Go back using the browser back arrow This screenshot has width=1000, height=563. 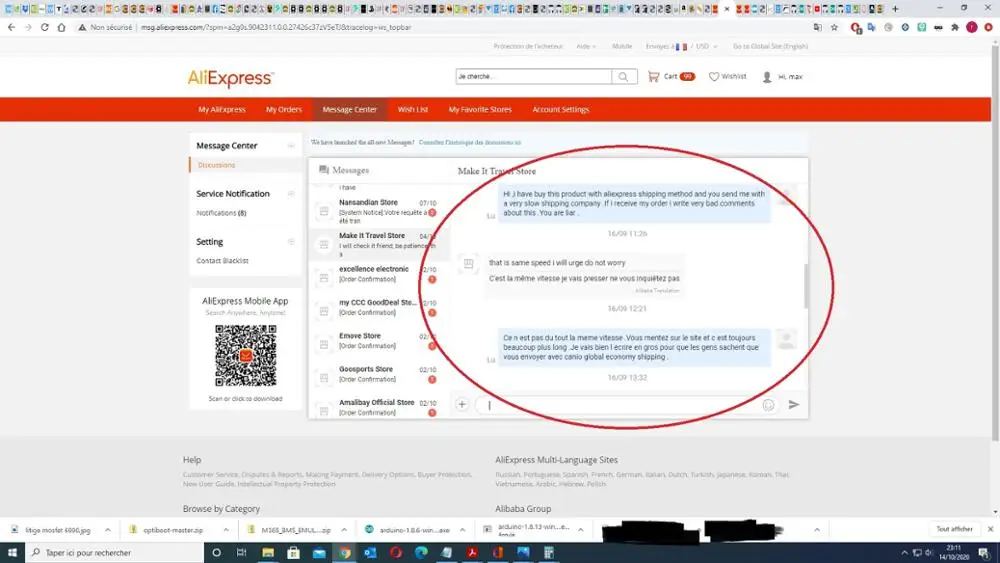click(x=11, y=27)
